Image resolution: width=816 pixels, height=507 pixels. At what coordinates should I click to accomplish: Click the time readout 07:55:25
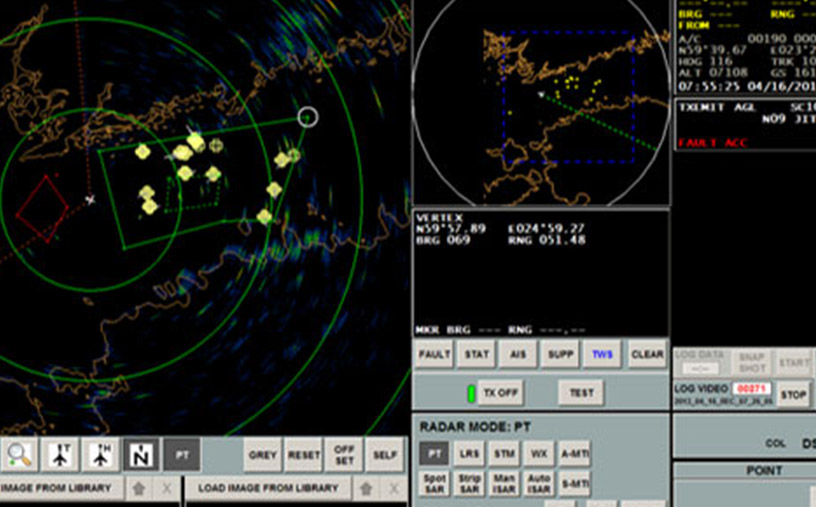pyautogui.click(x=710, y=85)
